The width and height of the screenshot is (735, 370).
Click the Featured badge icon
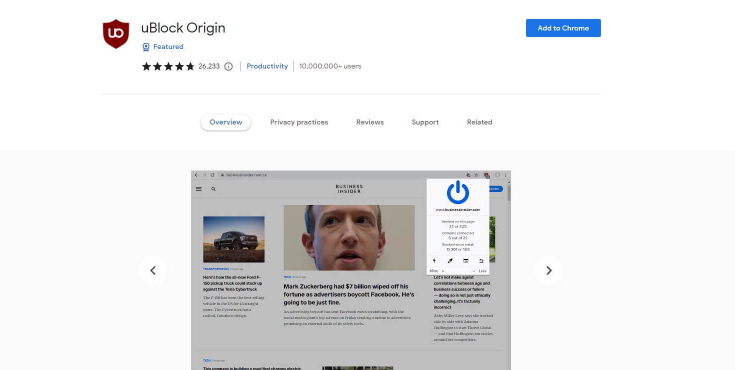[x=146, y=47]
